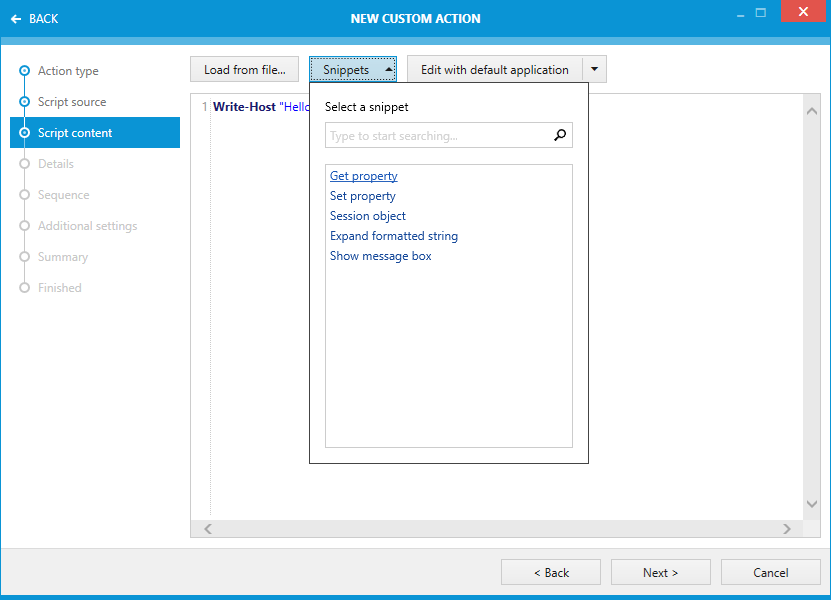This screenshot has width=831, height=600.
Task: Select the Script content step
Action: pyautogui.click(x=75, y=133)
